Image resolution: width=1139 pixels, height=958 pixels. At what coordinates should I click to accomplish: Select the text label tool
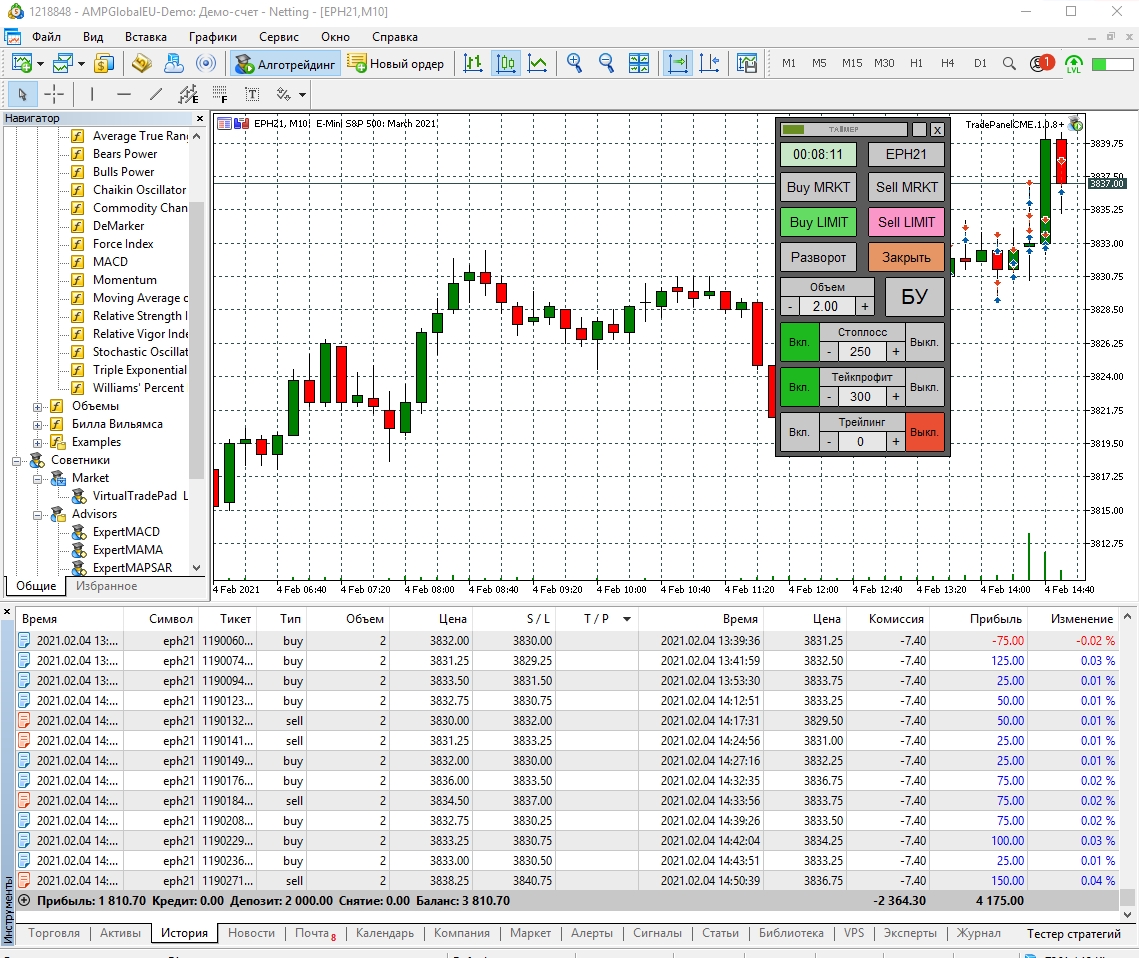[x=252, y=94]
